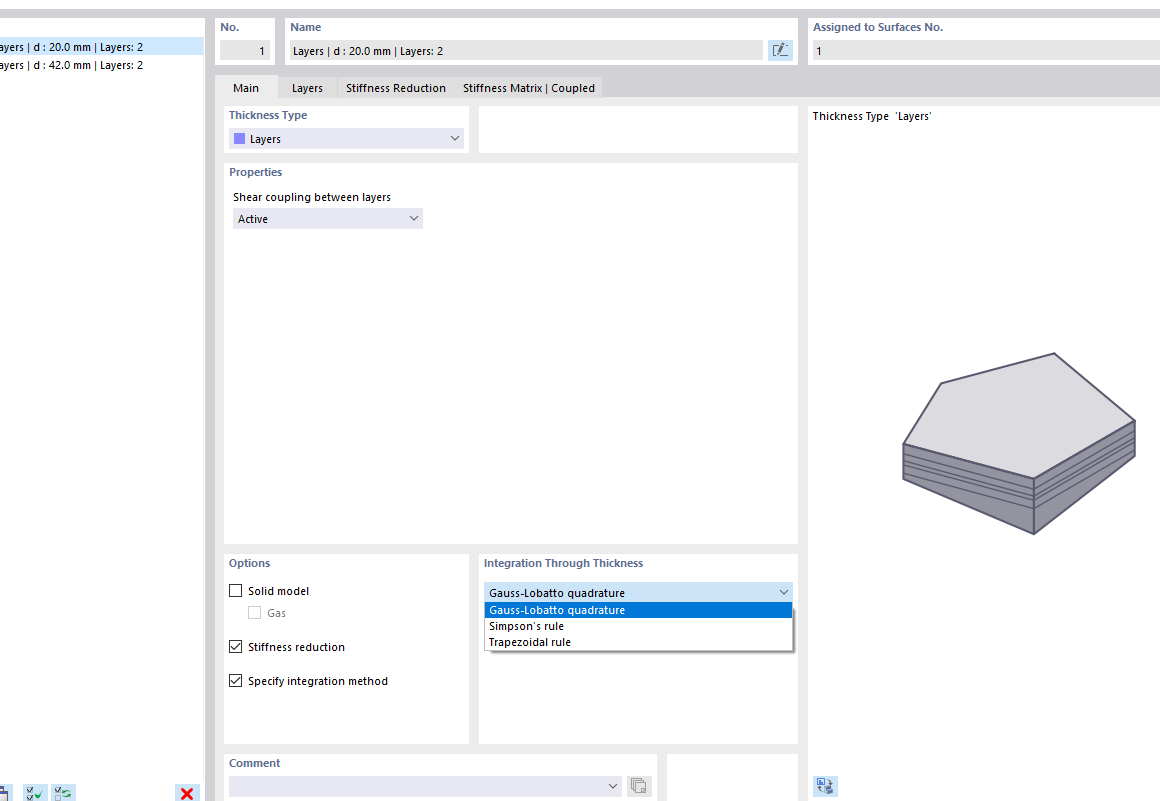The height and width of the screenshot is (801, 1160).
Task: Choose Trapezoidal rule from the list
Action: pyautogui.click(x=638, y=642)
